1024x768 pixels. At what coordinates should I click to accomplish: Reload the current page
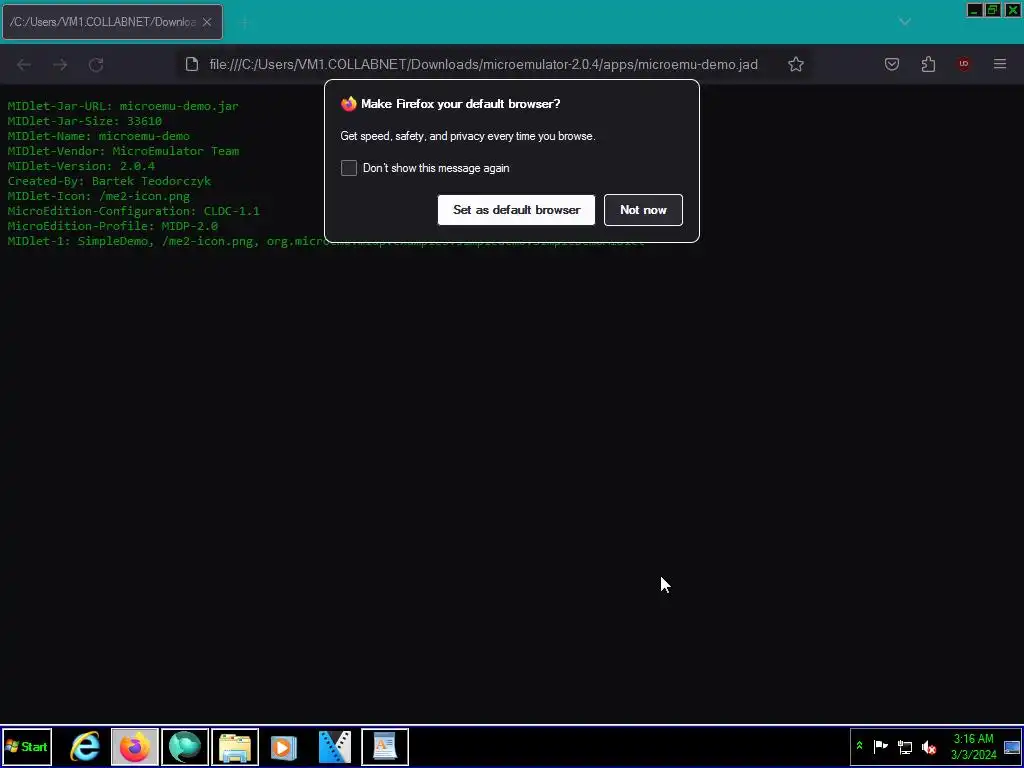[96, 65]
